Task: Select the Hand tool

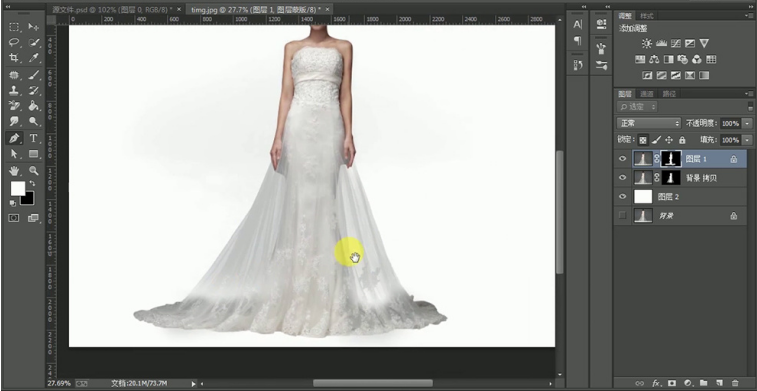Action: pos(14,170)
